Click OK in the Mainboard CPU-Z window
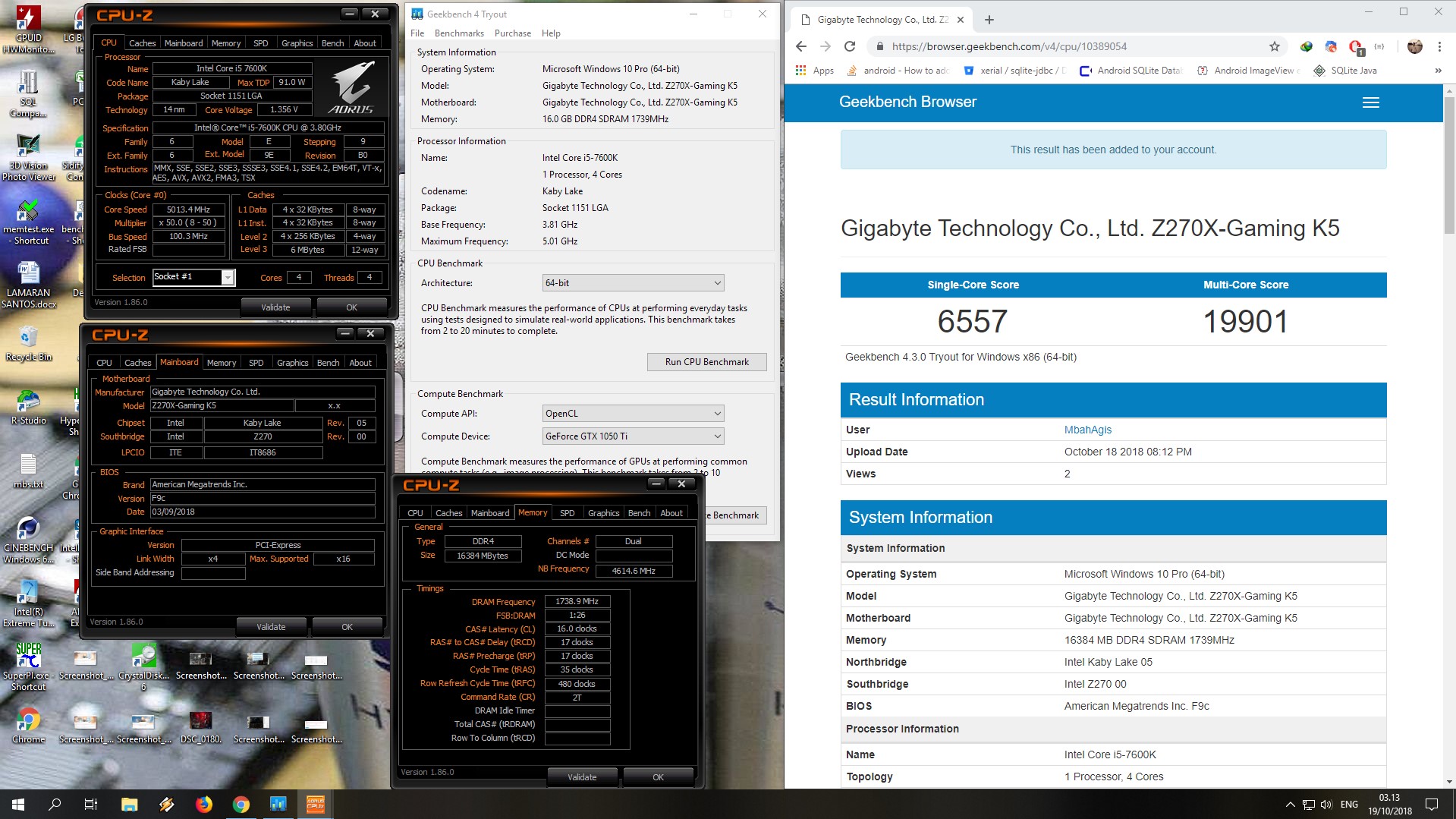Image resolution: width=1456 pixels, height=819 pixels. 347,627
